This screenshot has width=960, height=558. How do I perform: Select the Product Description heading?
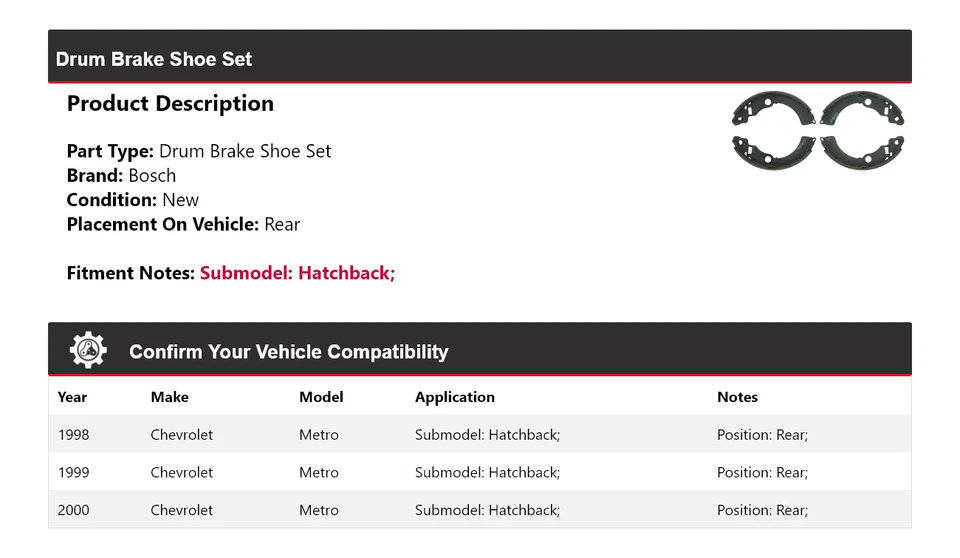coord(170,104)
